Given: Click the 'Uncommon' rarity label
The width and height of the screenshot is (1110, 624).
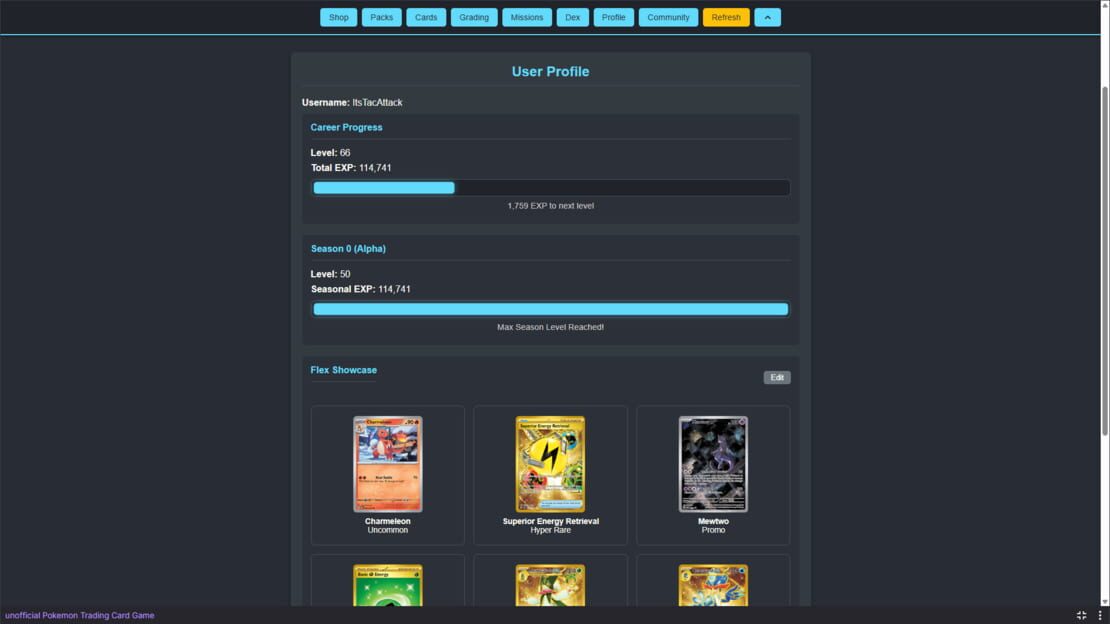Looking at the screenshot, I should click(388, 531).
